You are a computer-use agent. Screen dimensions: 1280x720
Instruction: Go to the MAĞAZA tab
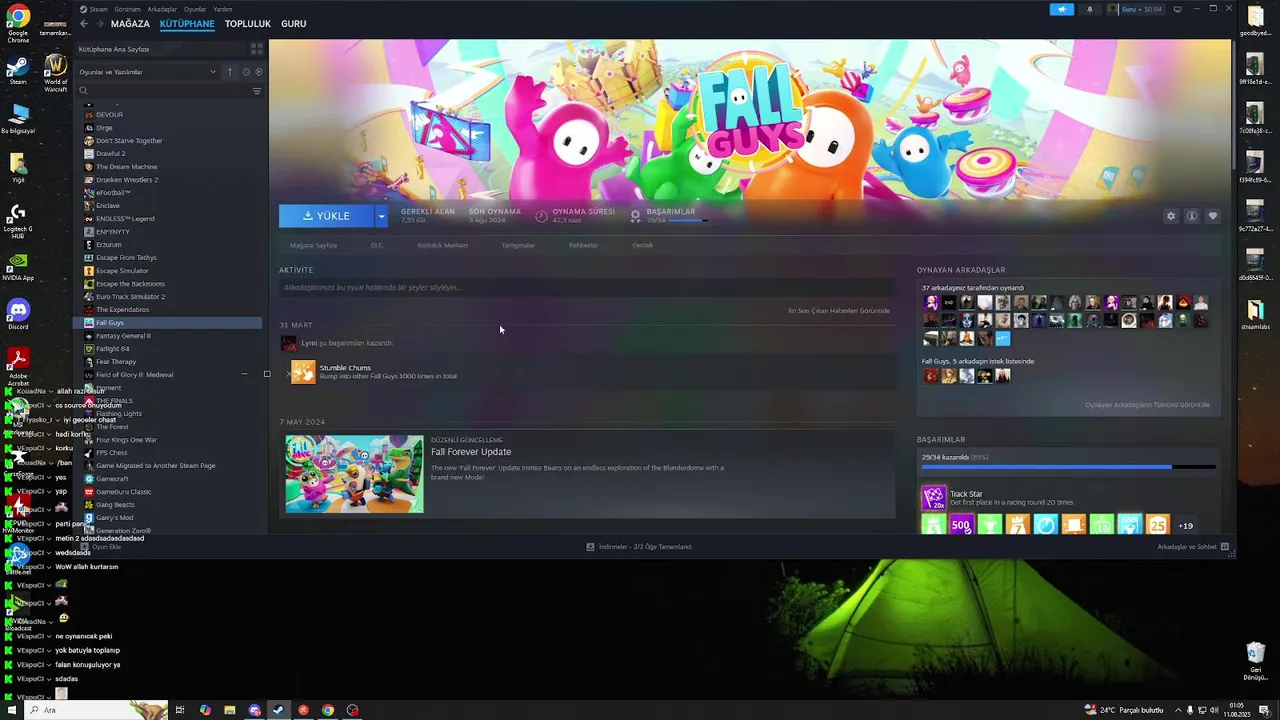[x=130, y=24]
